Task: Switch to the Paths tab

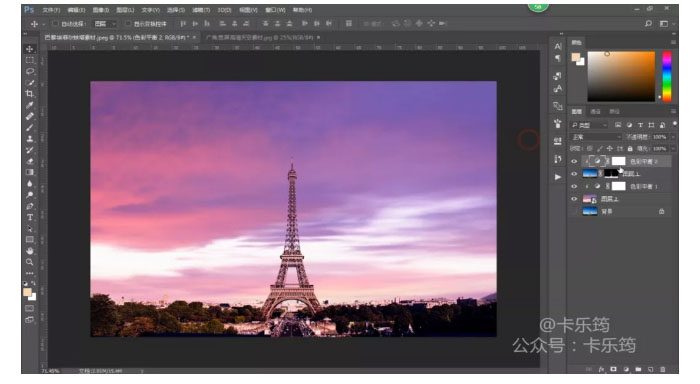Action: pos(614,112)
